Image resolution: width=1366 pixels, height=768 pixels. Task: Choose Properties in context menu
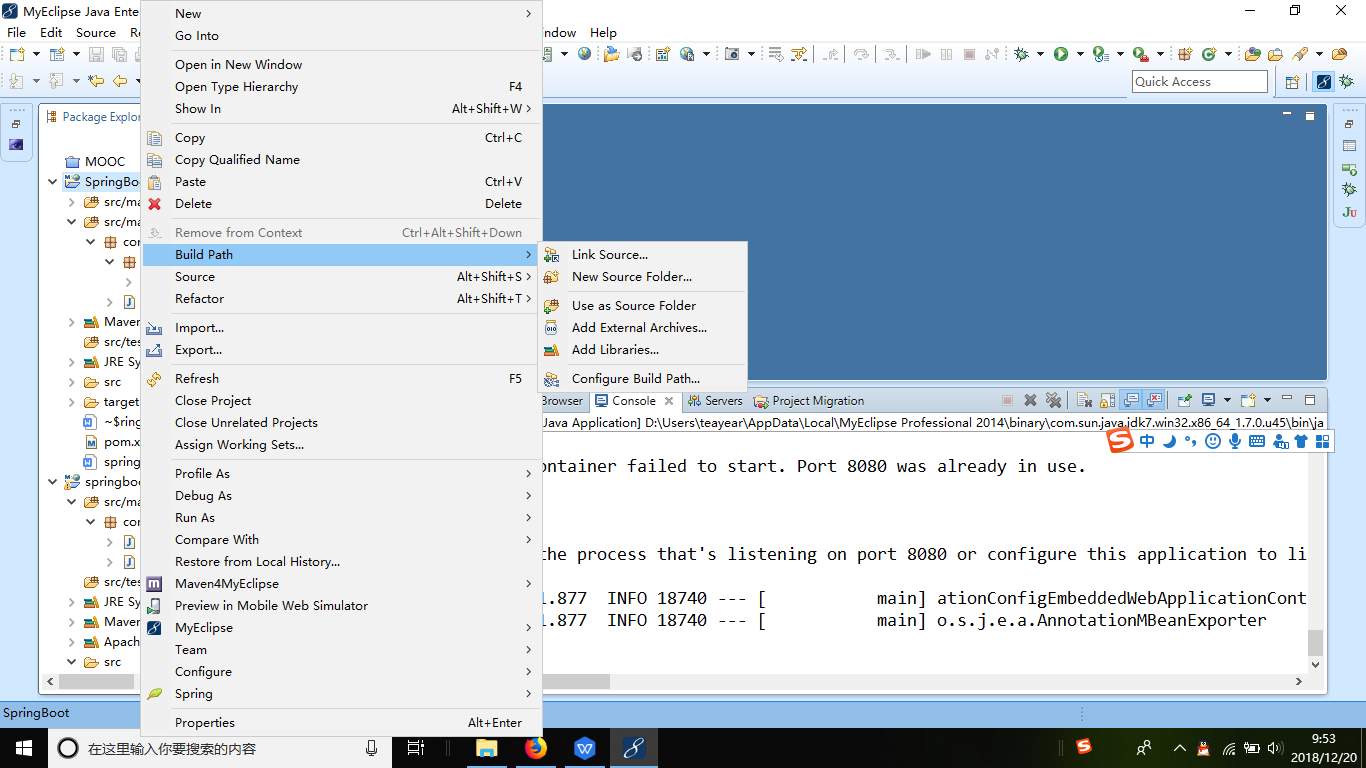click(341, 723)
